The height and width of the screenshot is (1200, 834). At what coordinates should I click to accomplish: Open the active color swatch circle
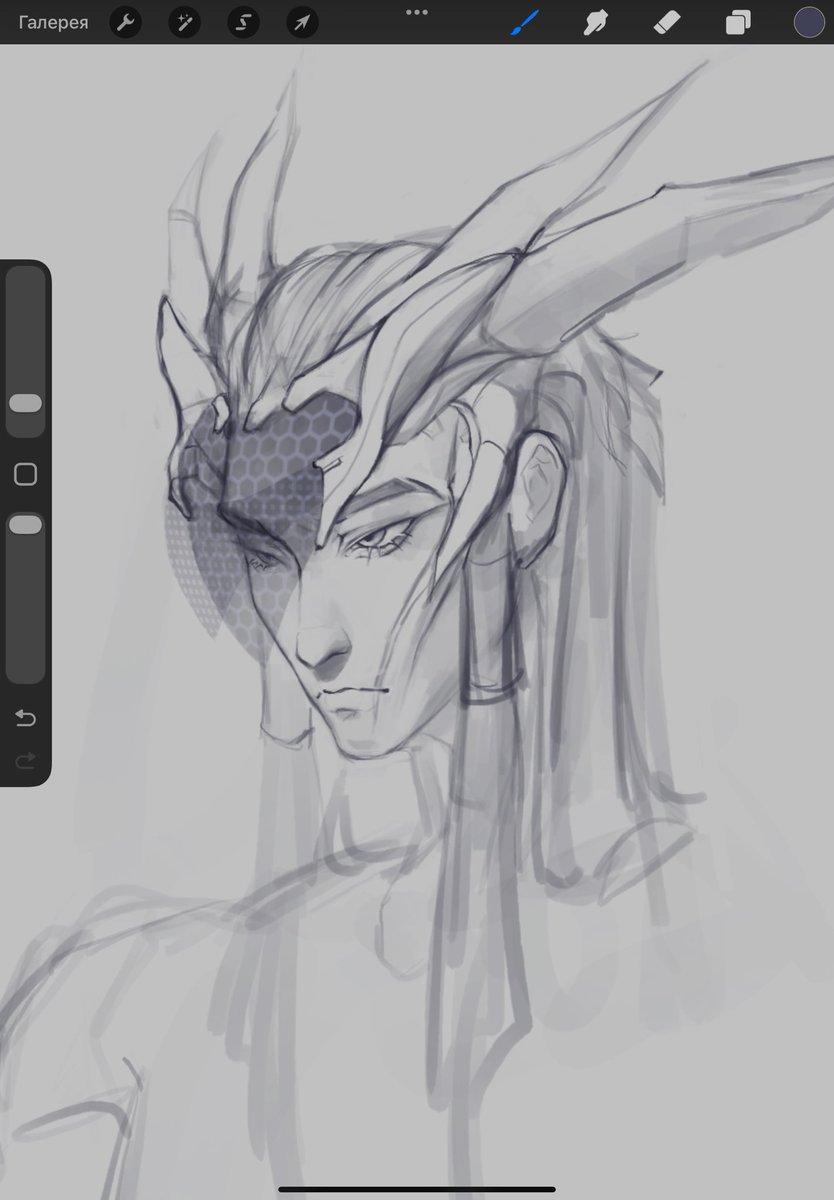coord(808,22)
